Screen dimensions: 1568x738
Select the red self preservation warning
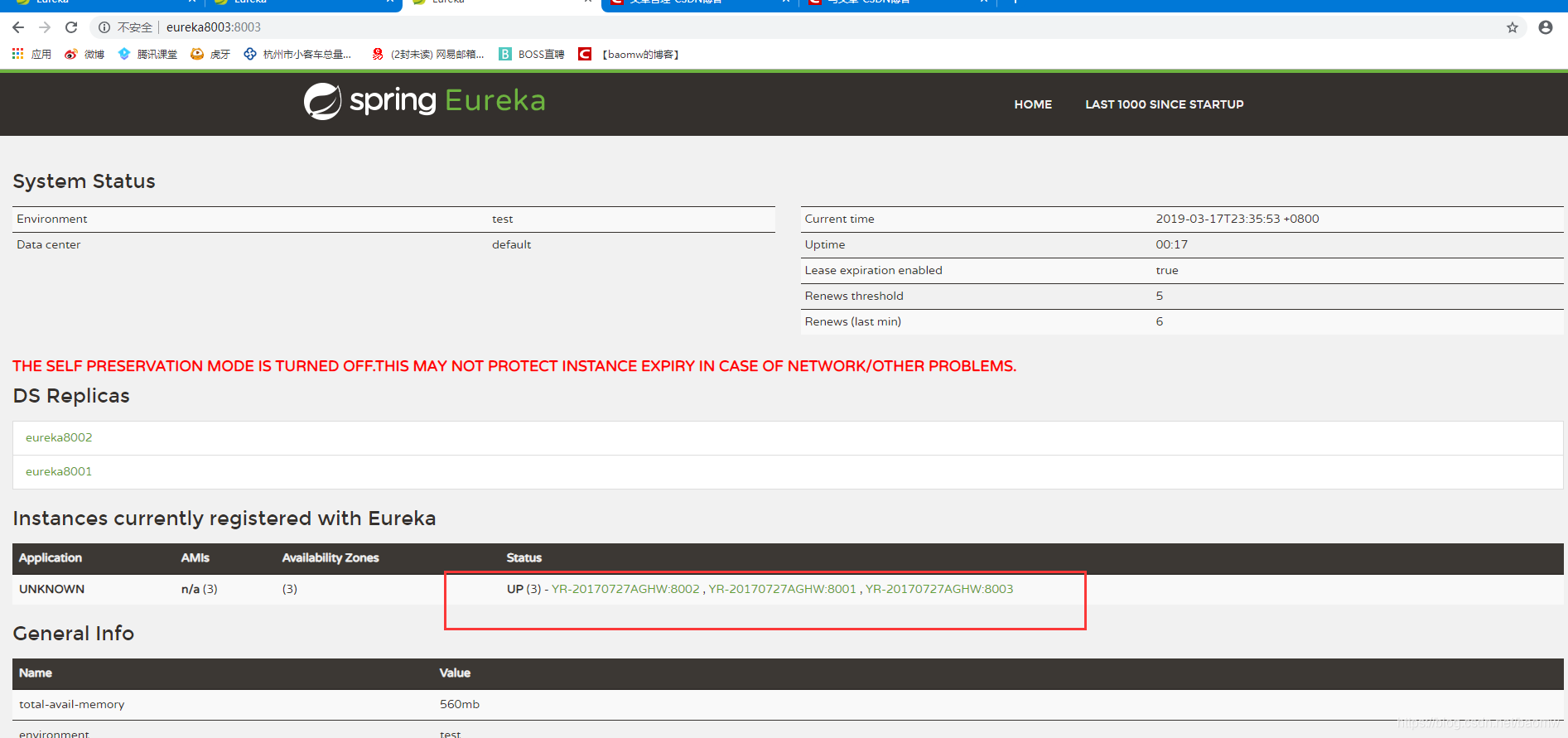click(x=514, y=366)
